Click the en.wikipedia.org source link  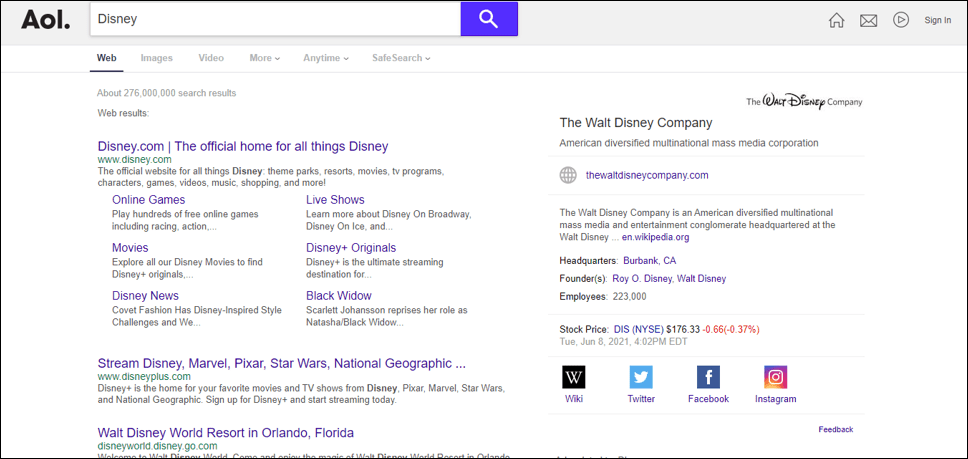[656, 237]
